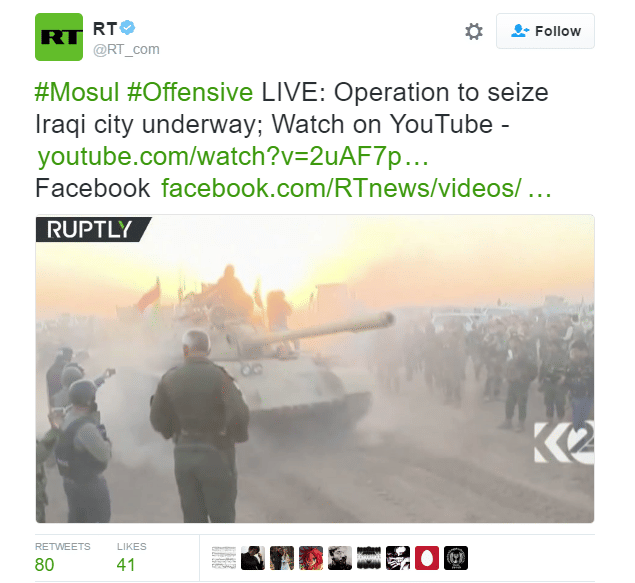This screenshot has height=583, width=635.
Task: Open the black striped liker avatar
Action: [369, 558]
